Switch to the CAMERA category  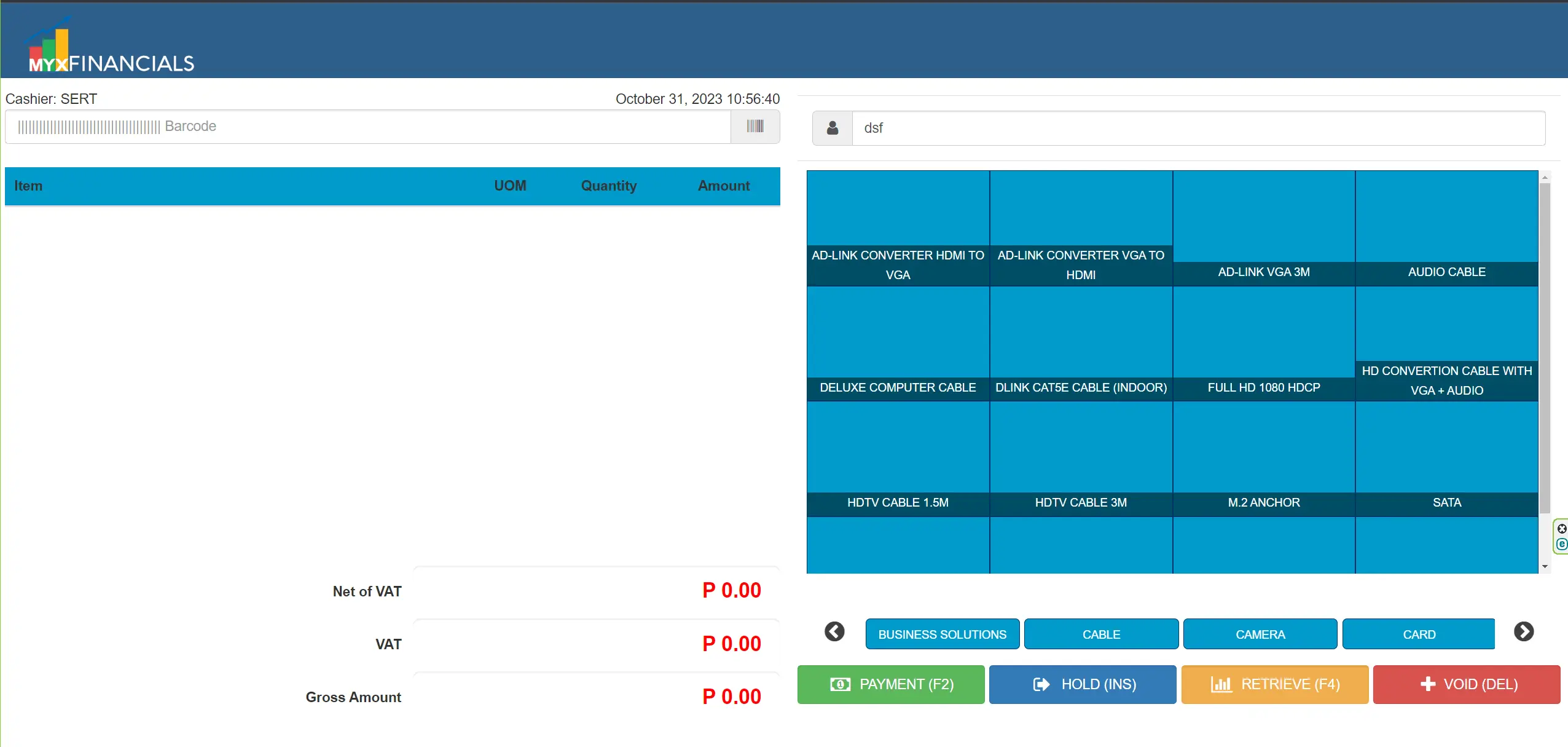pos(1260,634)
